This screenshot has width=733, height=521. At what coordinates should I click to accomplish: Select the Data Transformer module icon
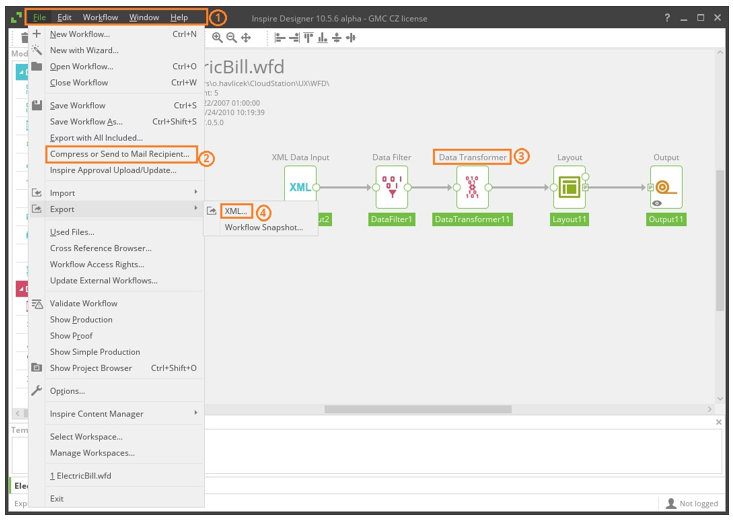tap(473, 187)
